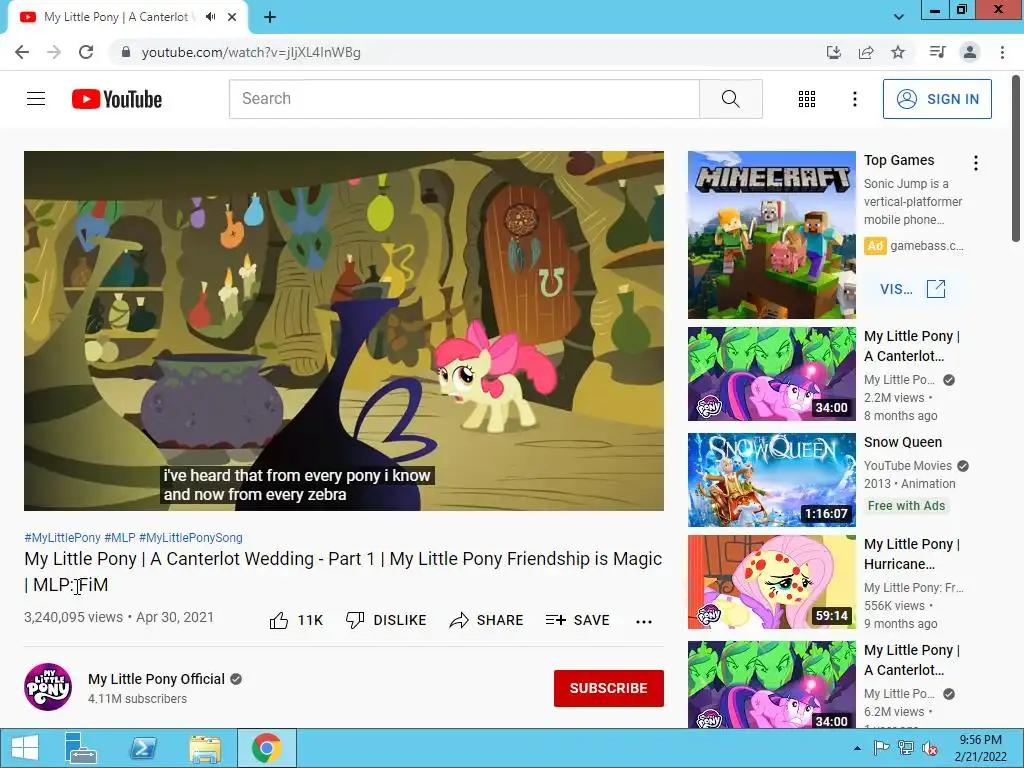Bookmark this tab with star icon
1024x768 pixels.
point(898,52)
